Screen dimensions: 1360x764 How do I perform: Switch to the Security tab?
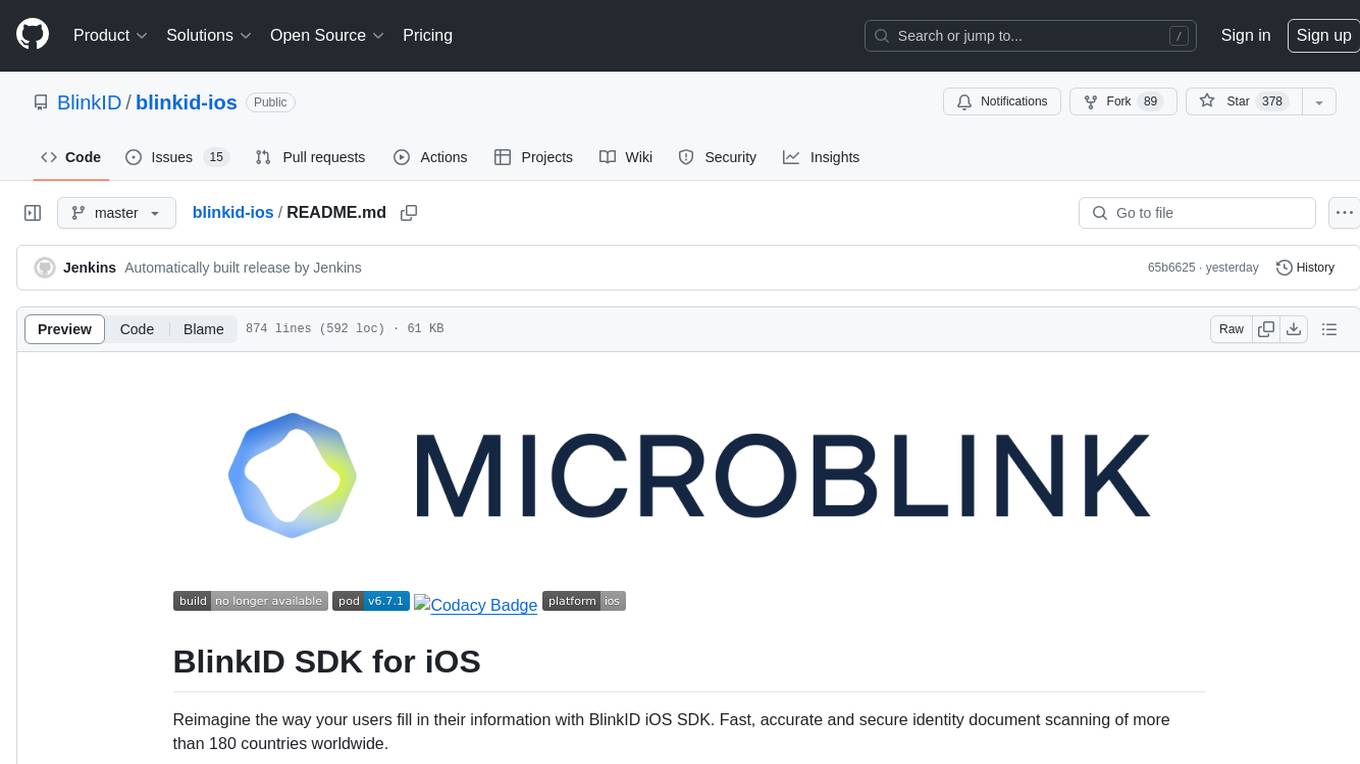pyautogui.click(x=717, y=157)
